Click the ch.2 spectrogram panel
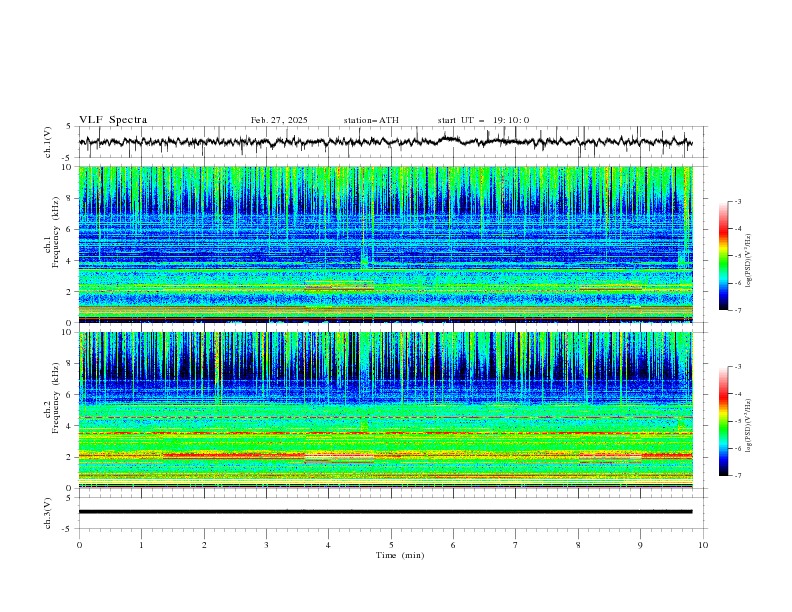This screenshot has height=612, width=792. click(x=385, y=410)
